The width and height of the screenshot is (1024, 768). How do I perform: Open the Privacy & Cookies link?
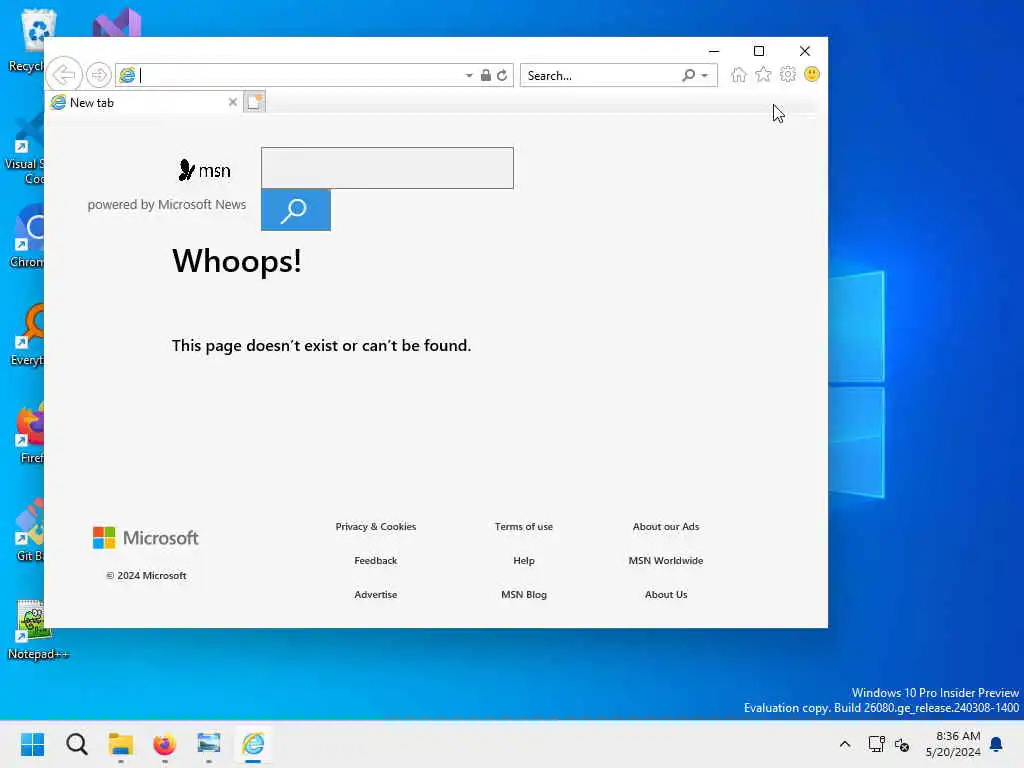[x=376, y=526]
